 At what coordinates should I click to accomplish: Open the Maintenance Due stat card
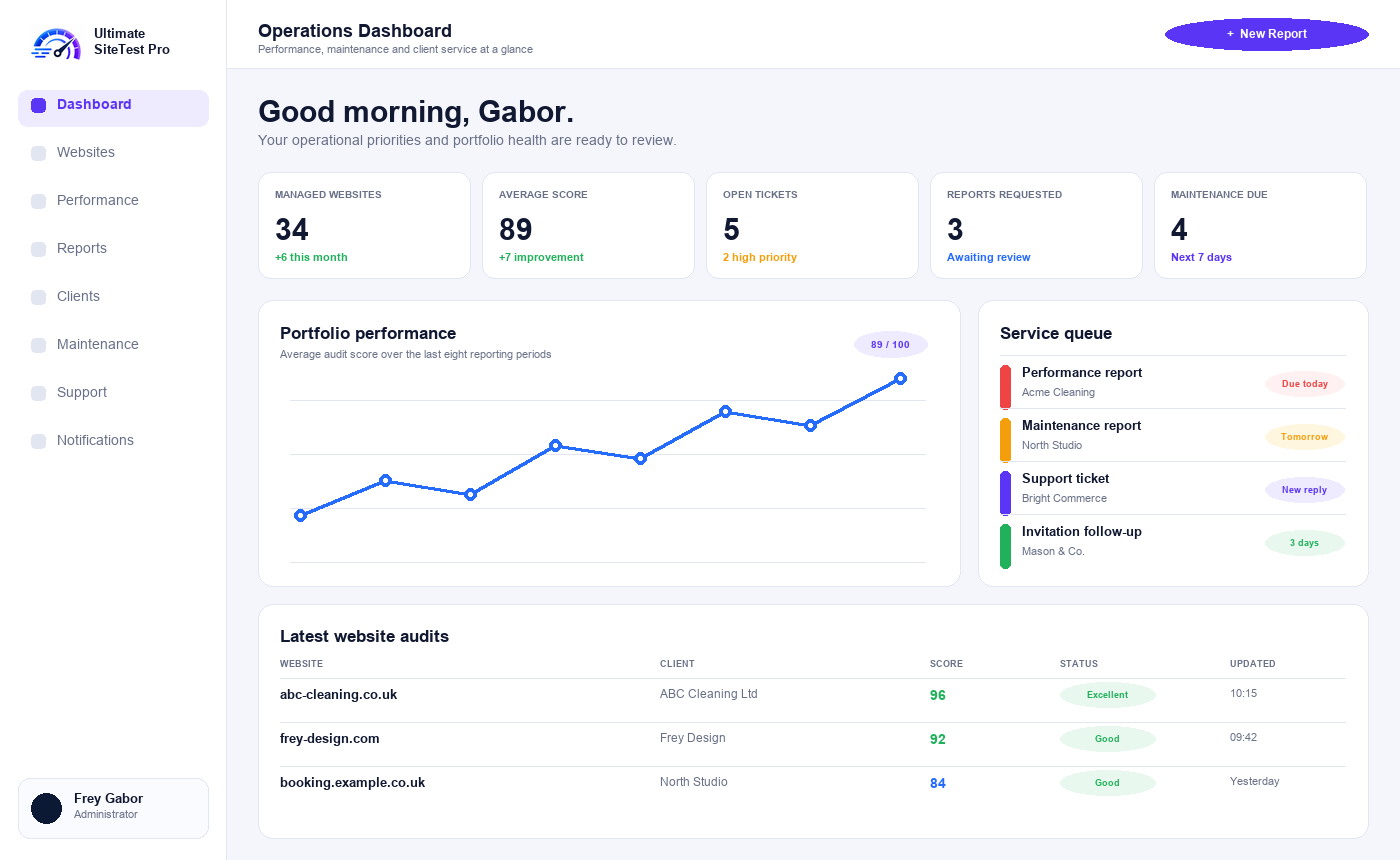point(1260,225)
